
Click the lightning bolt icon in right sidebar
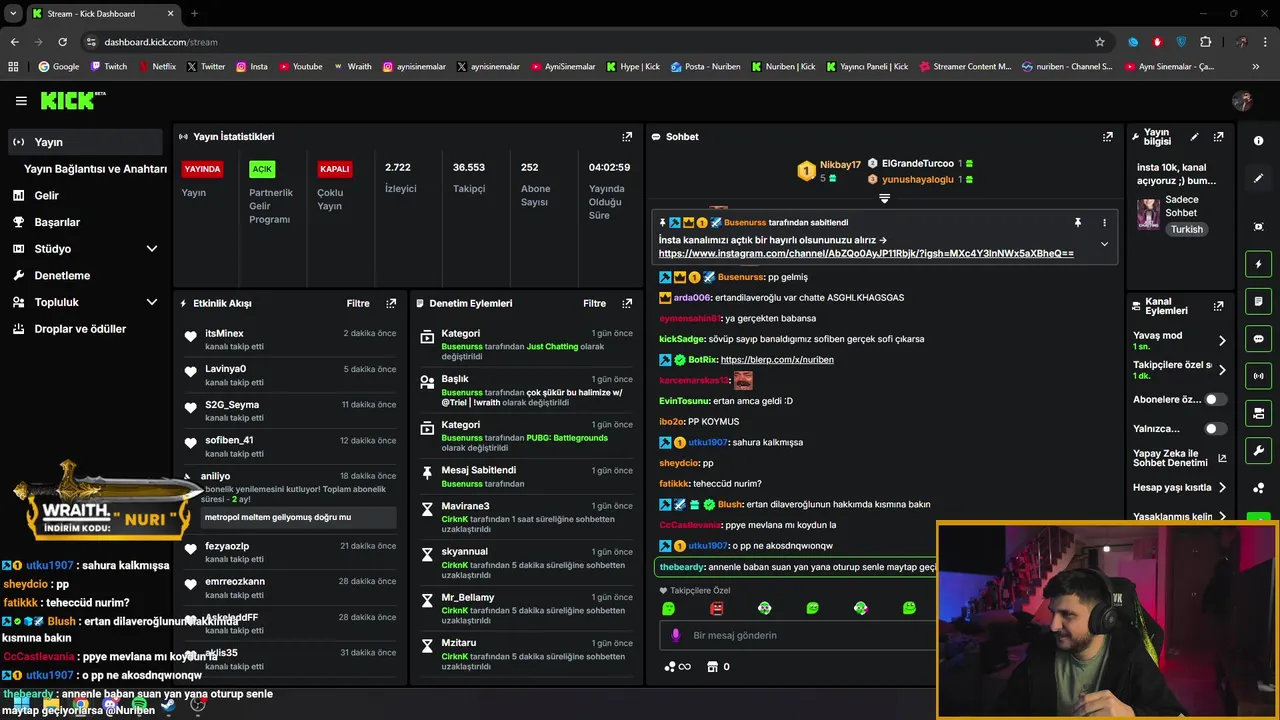coord(1258,264)
